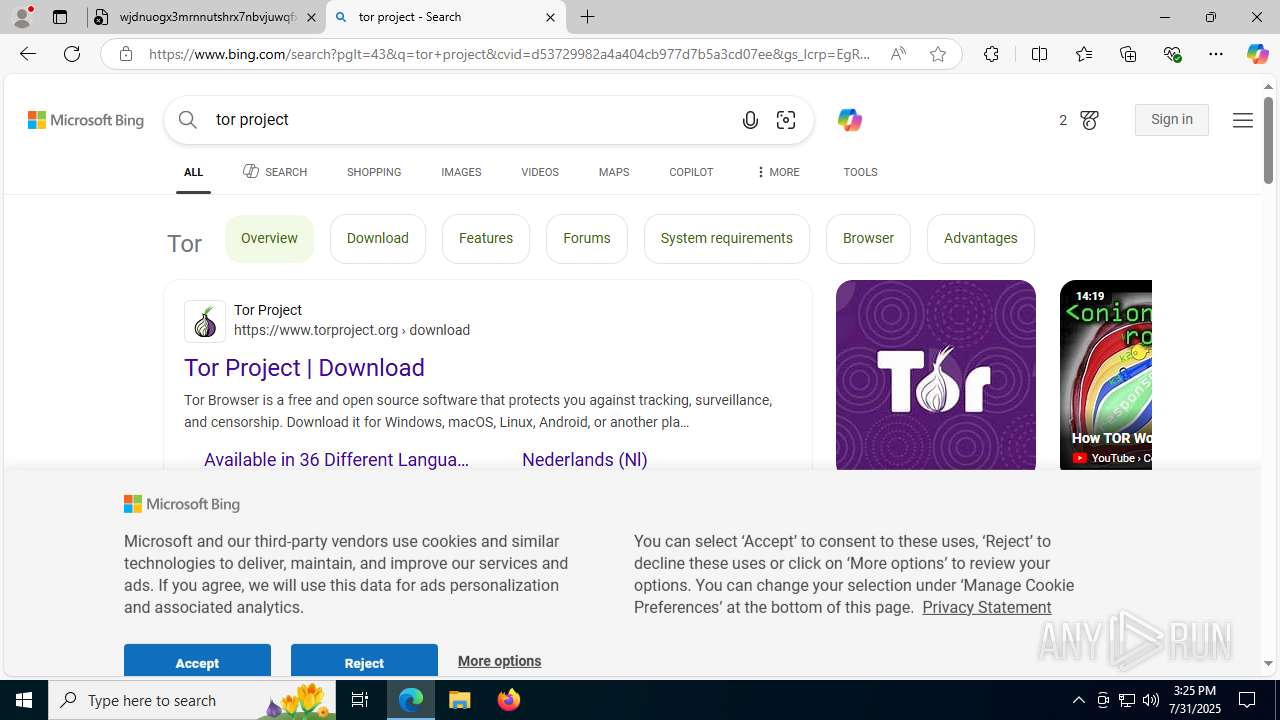This screenshot has height=720, width=1280.
Task: Select the Download chip
Action: click(x=378, y=238)
